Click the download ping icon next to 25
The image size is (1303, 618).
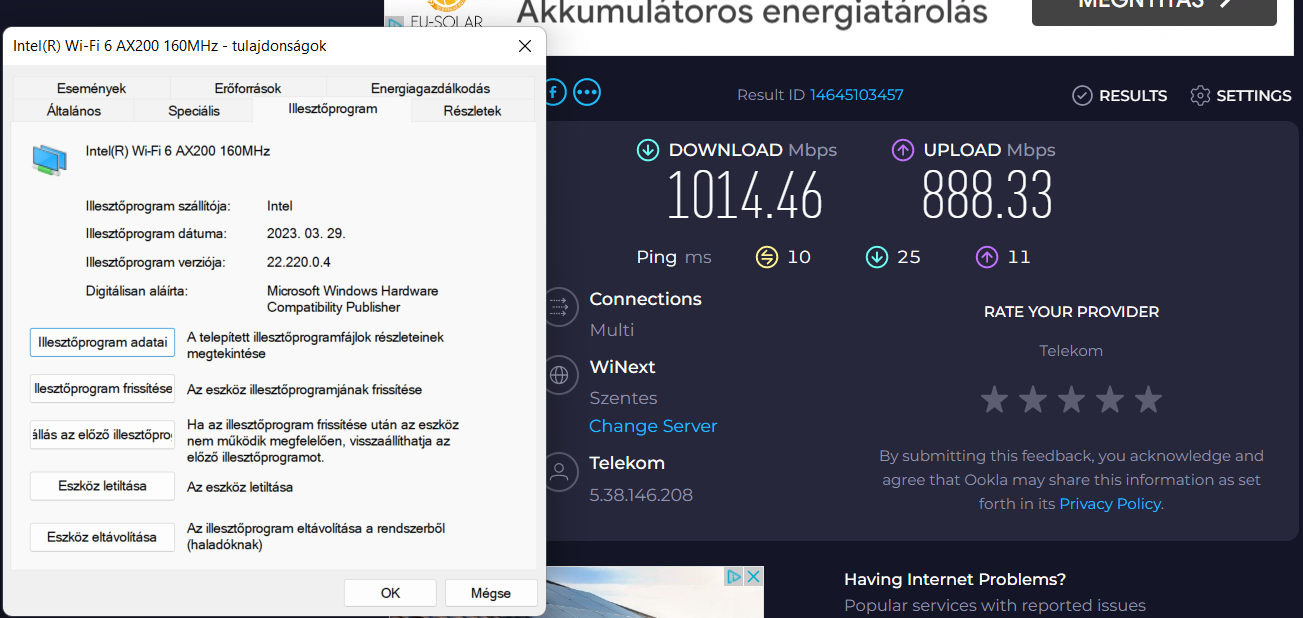point(876,257)
